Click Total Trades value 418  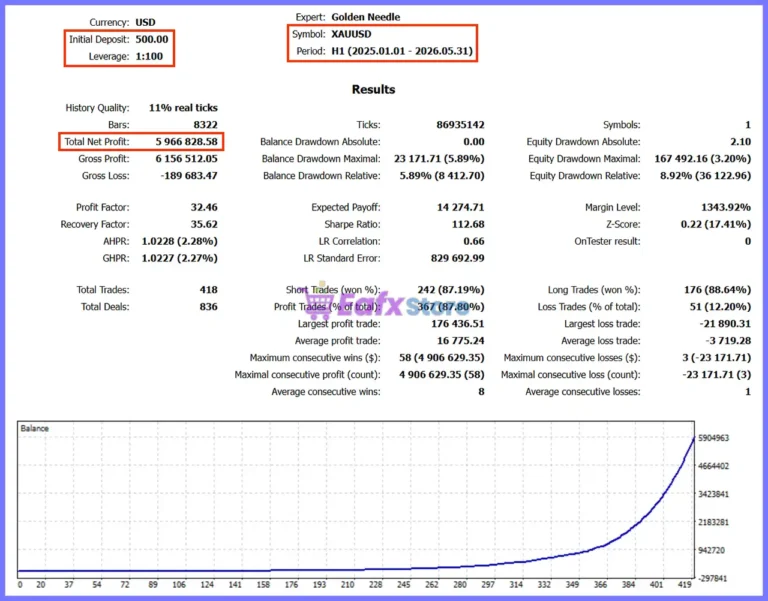point(209,290)
